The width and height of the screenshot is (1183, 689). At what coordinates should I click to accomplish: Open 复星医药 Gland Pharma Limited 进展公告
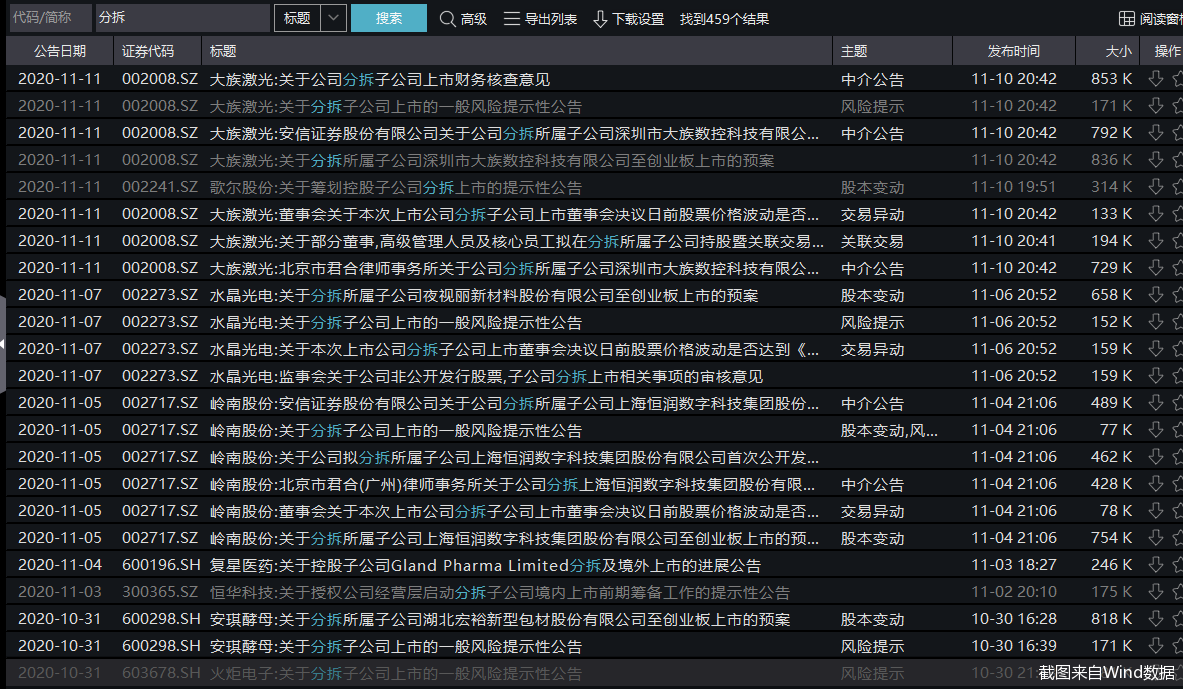[485, 565]
